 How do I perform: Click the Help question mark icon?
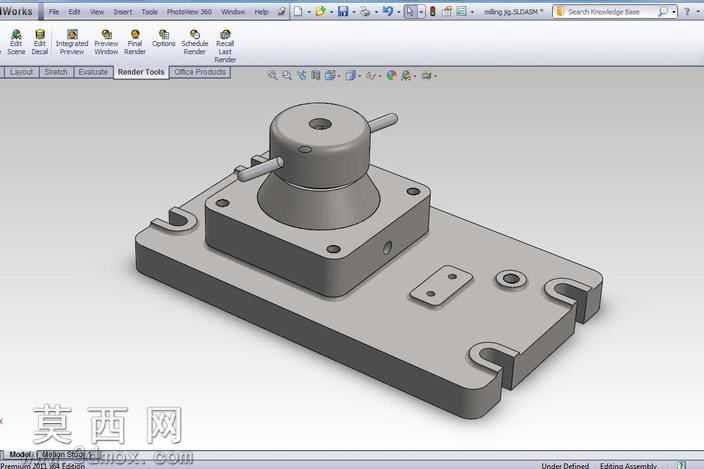(x=686, y=12)
